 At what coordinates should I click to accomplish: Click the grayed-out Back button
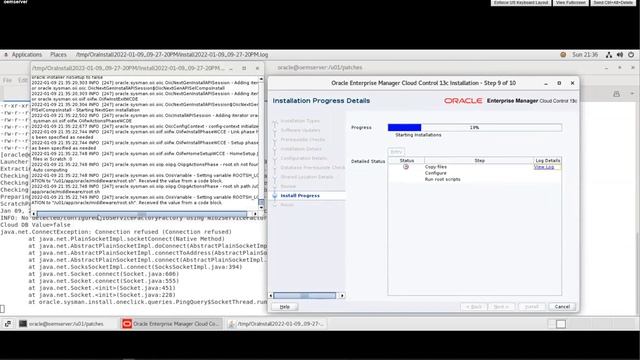474,307
